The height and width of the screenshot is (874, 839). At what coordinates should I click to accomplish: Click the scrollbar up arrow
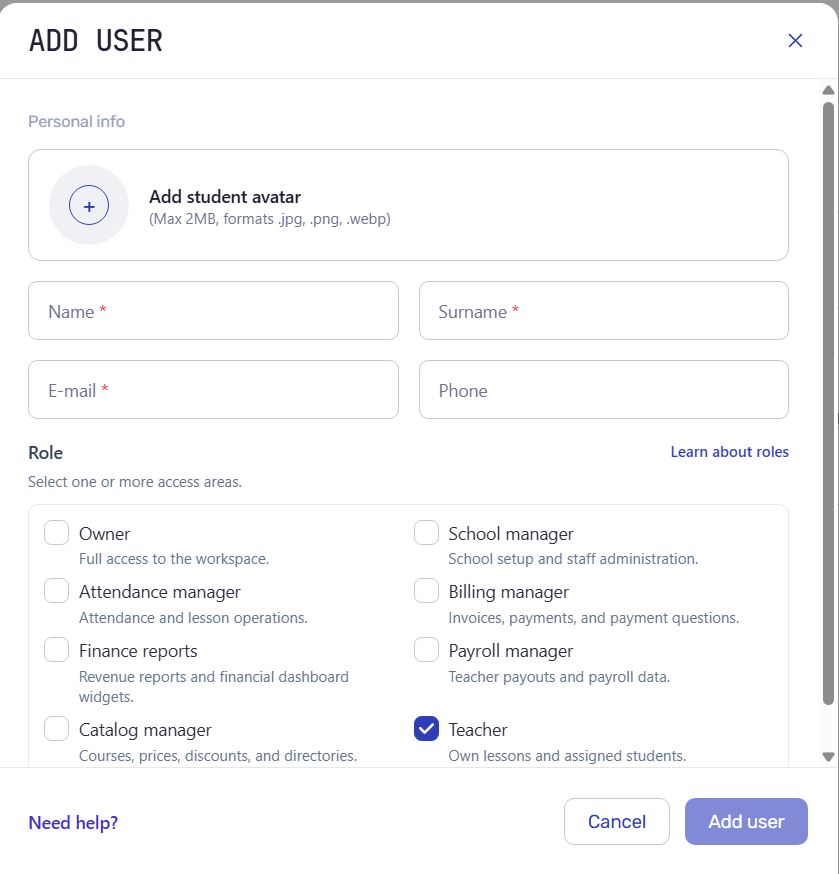(828, 90)
